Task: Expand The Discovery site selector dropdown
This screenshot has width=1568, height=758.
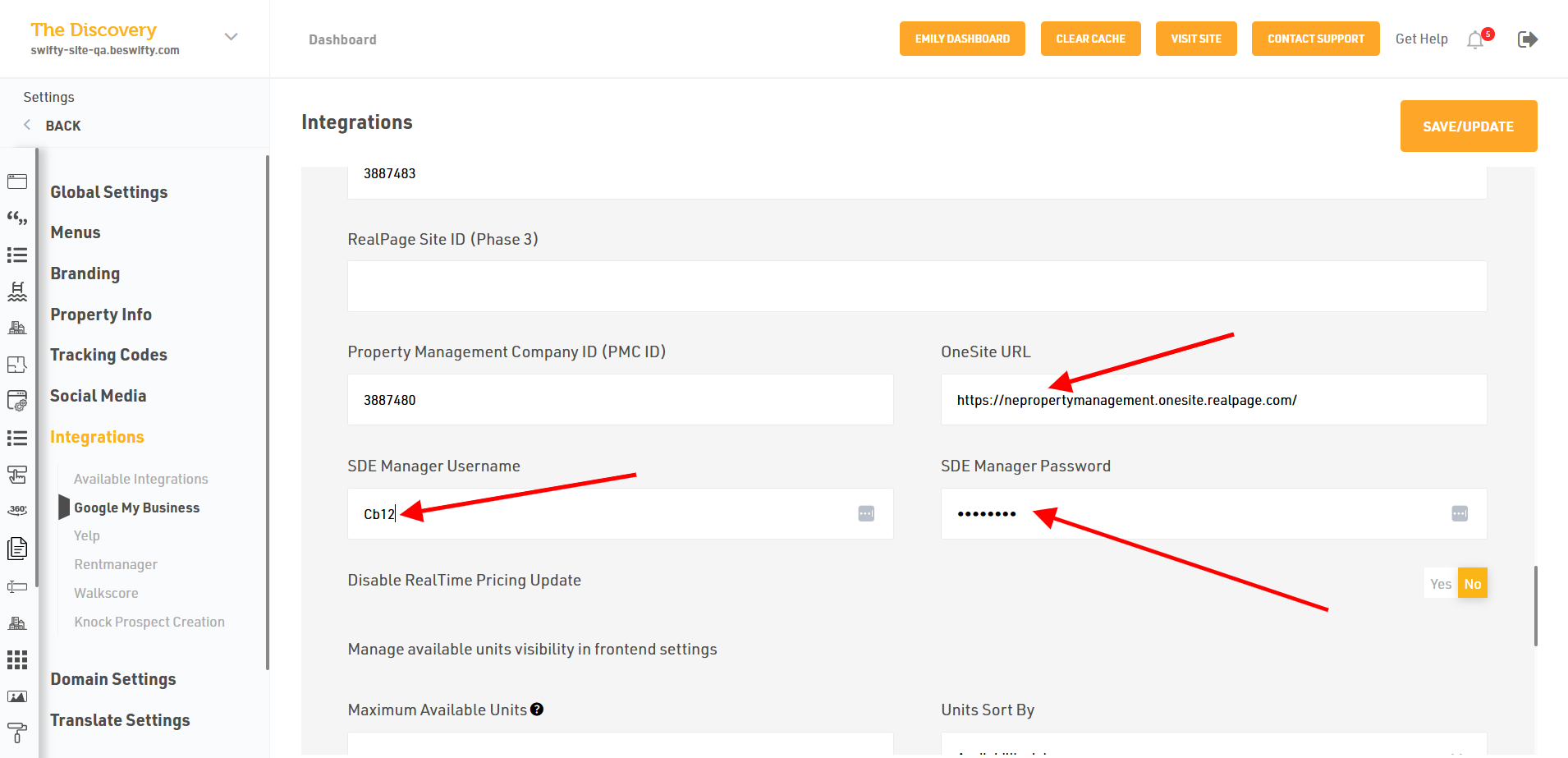Action: point(232,37)
